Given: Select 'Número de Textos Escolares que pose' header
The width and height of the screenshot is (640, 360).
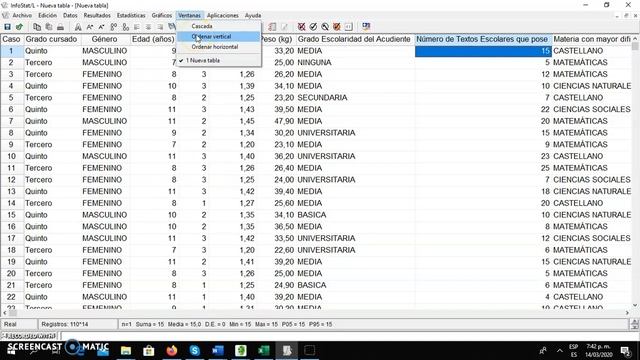Looking at the screenshot, I should (x=482, y=39).
